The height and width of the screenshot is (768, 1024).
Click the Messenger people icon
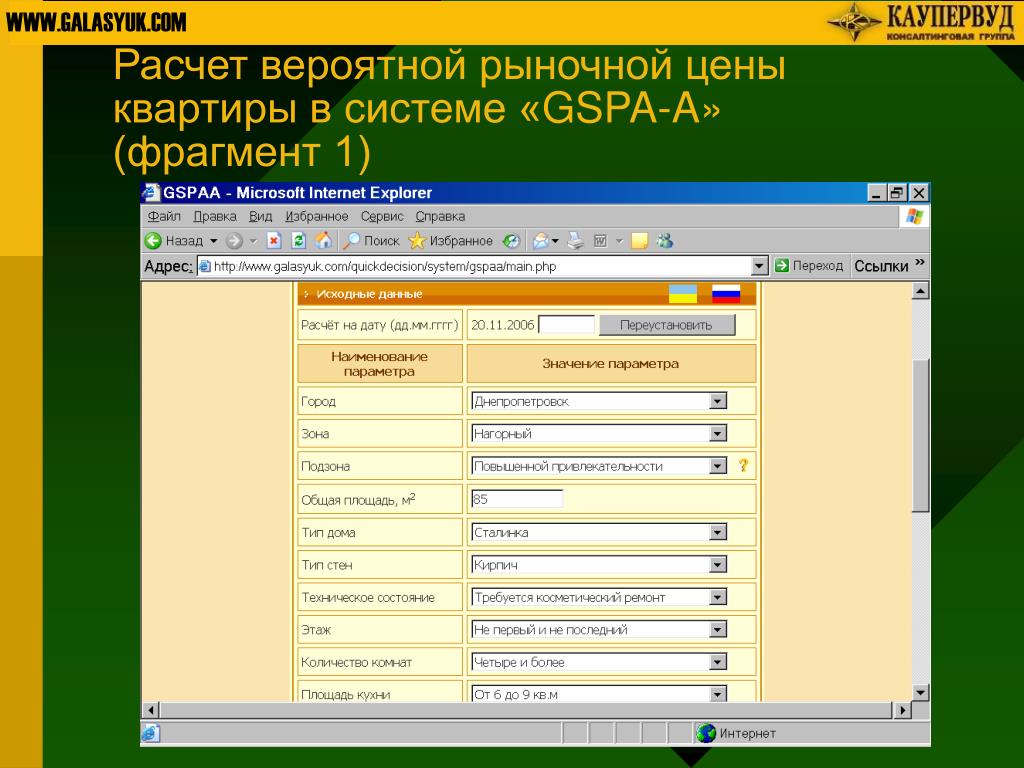665,241
